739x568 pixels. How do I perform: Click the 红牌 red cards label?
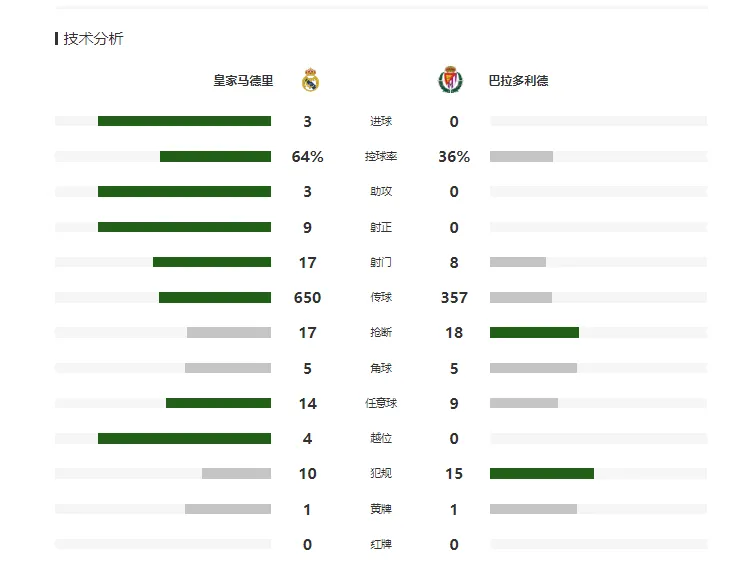pyautogui.click(x=381, y=544)
